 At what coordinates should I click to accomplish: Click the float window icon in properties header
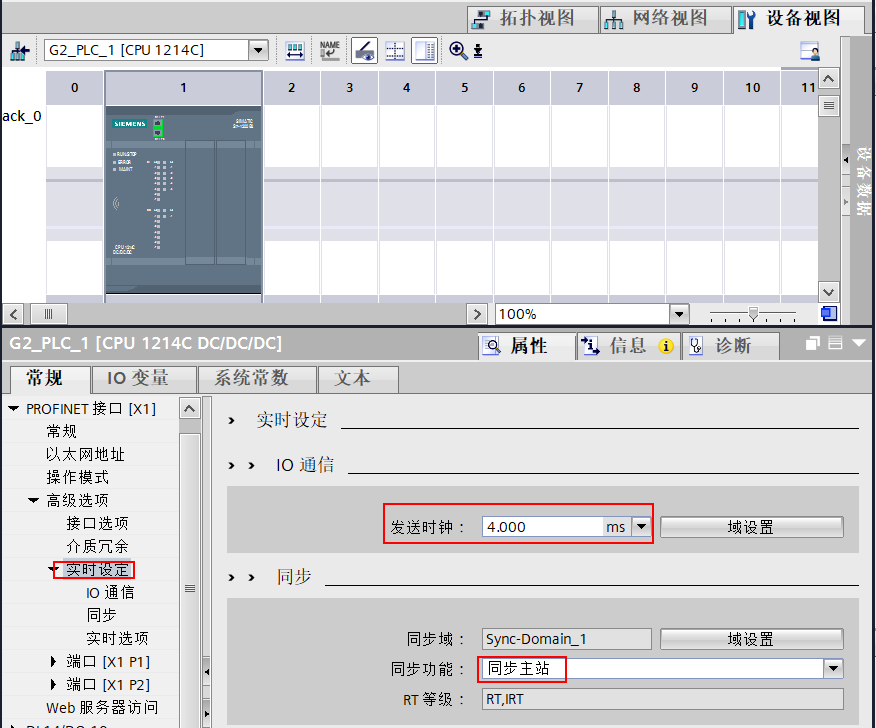click(814, 344)
